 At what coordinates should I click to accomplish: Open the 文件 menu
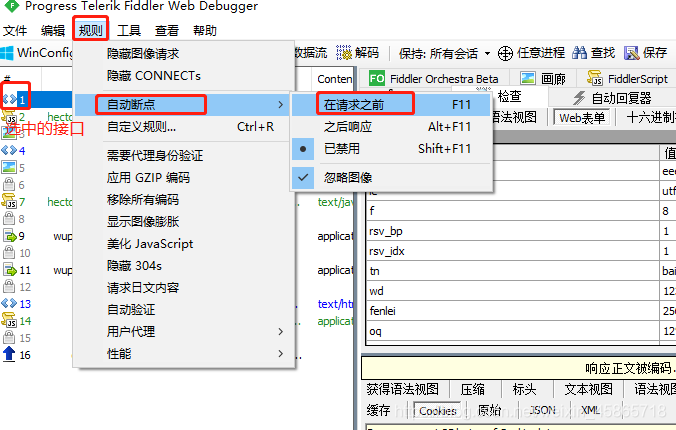click(15, 30)
